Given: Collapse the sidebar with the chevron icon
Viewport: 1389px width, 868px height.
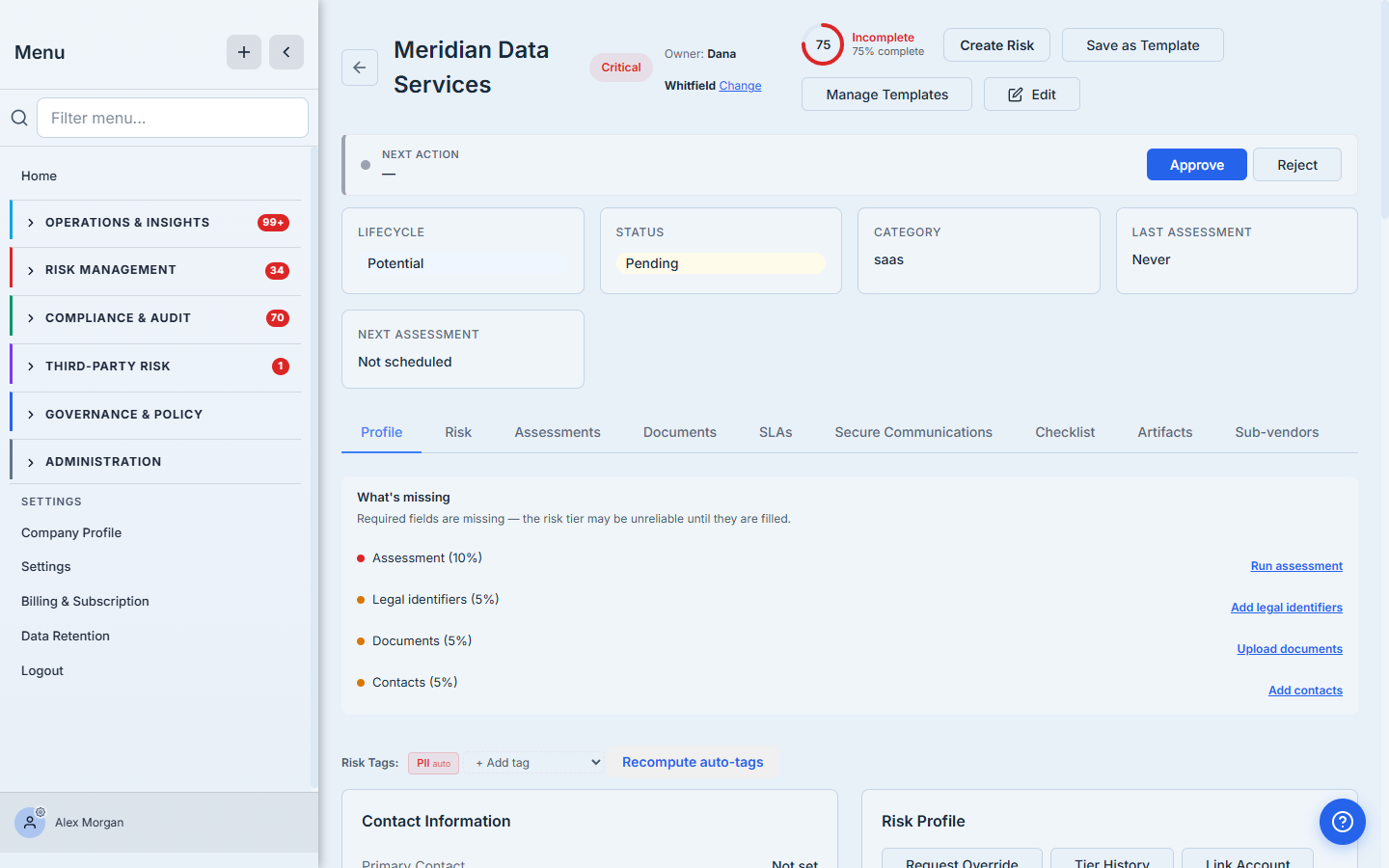Looking at the screenshot, I should (286, 52).
